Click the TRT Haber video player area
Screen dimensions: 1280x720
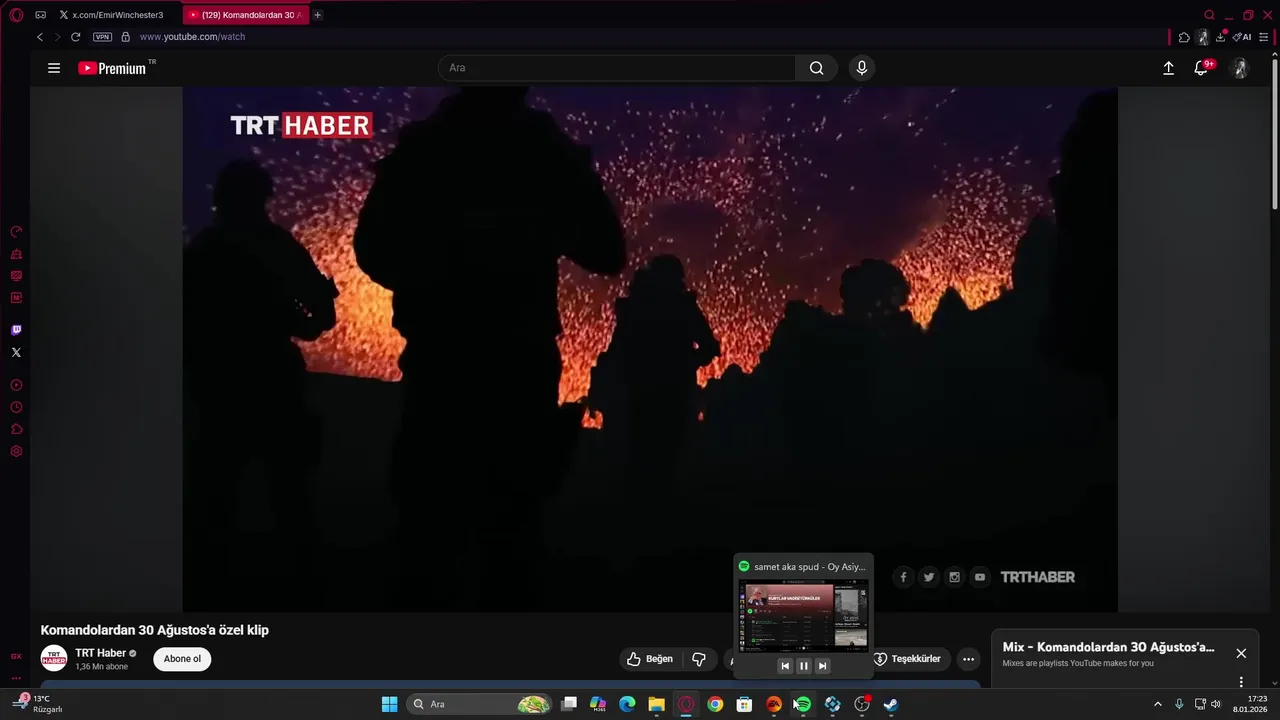(x=650, y=349)
